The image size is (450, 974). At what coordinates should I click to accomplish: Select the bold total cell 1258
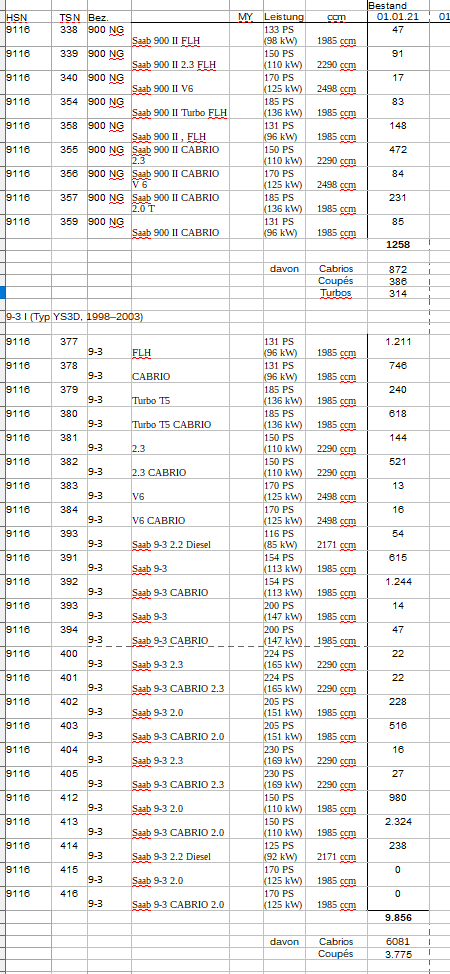point(398,245)
